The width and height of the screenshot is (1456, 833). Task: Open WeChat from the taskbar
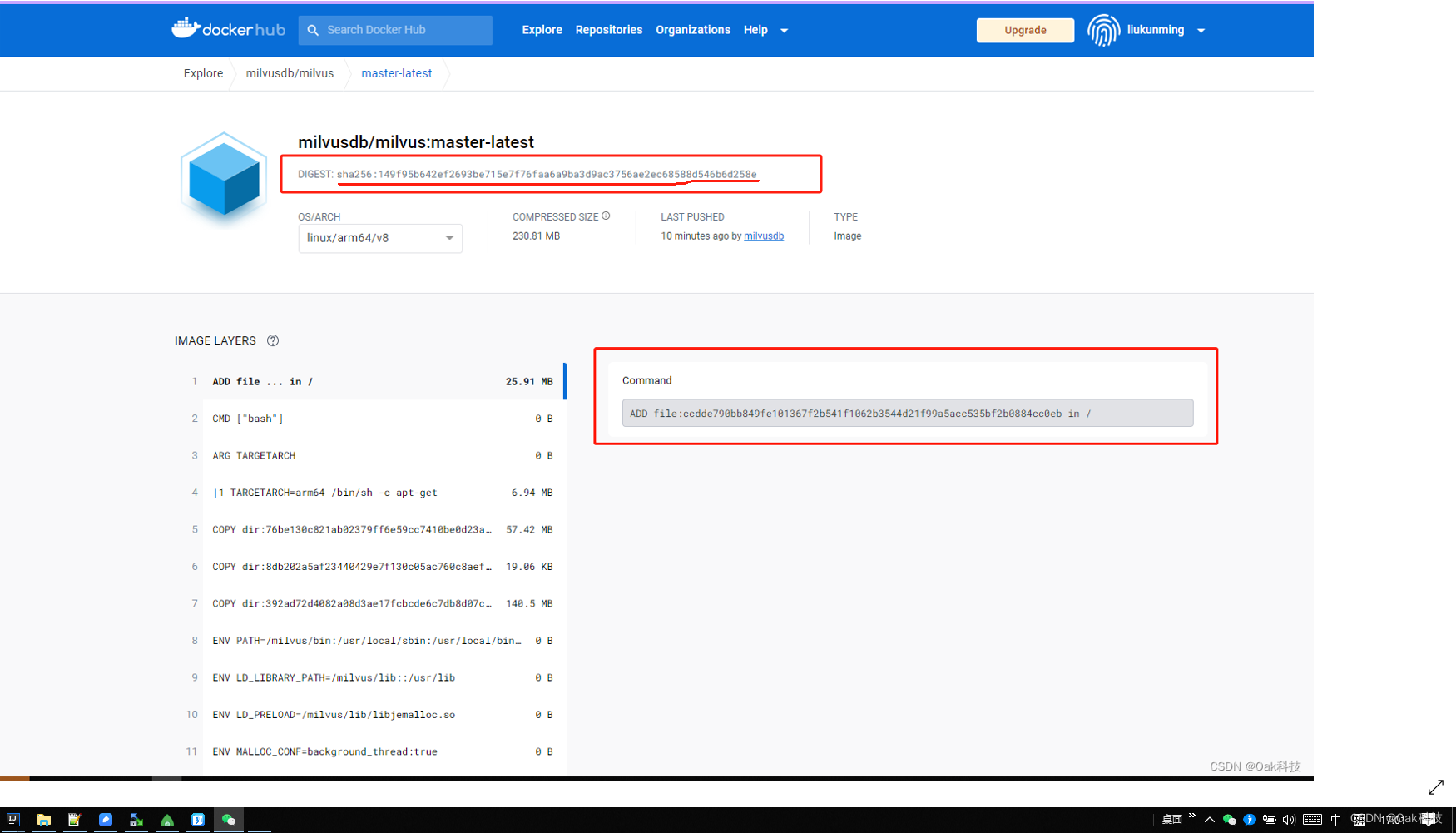(x=229, y=820)
